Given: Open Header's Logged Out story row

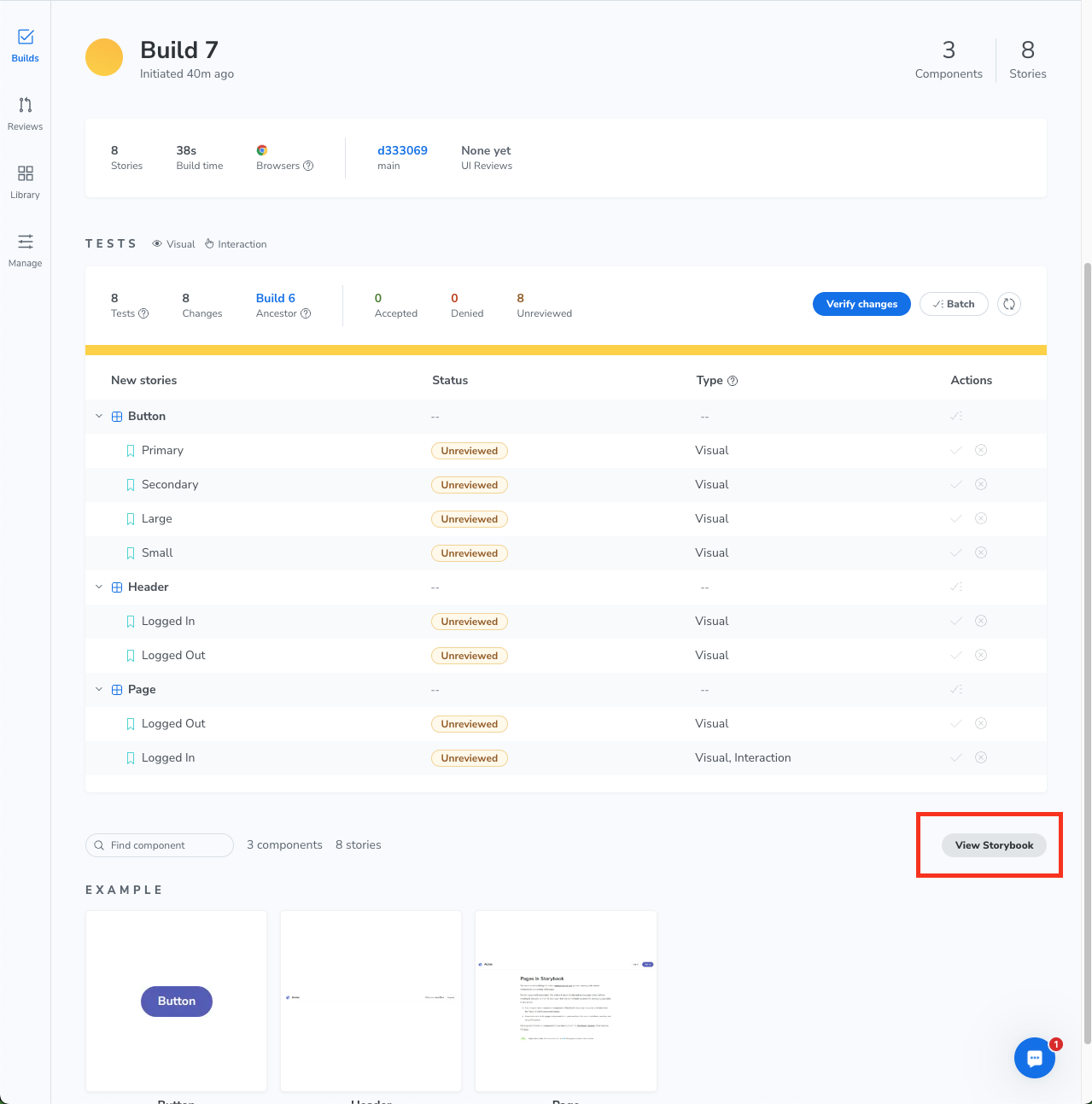Looking at the screenshot, I should tap(566, 655).
